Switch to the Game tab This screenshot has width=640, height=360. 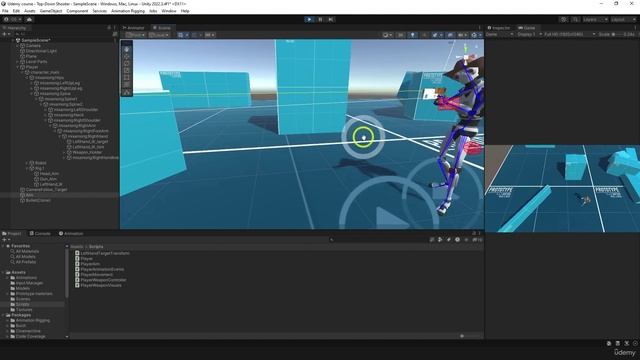[x=527, y=28]
